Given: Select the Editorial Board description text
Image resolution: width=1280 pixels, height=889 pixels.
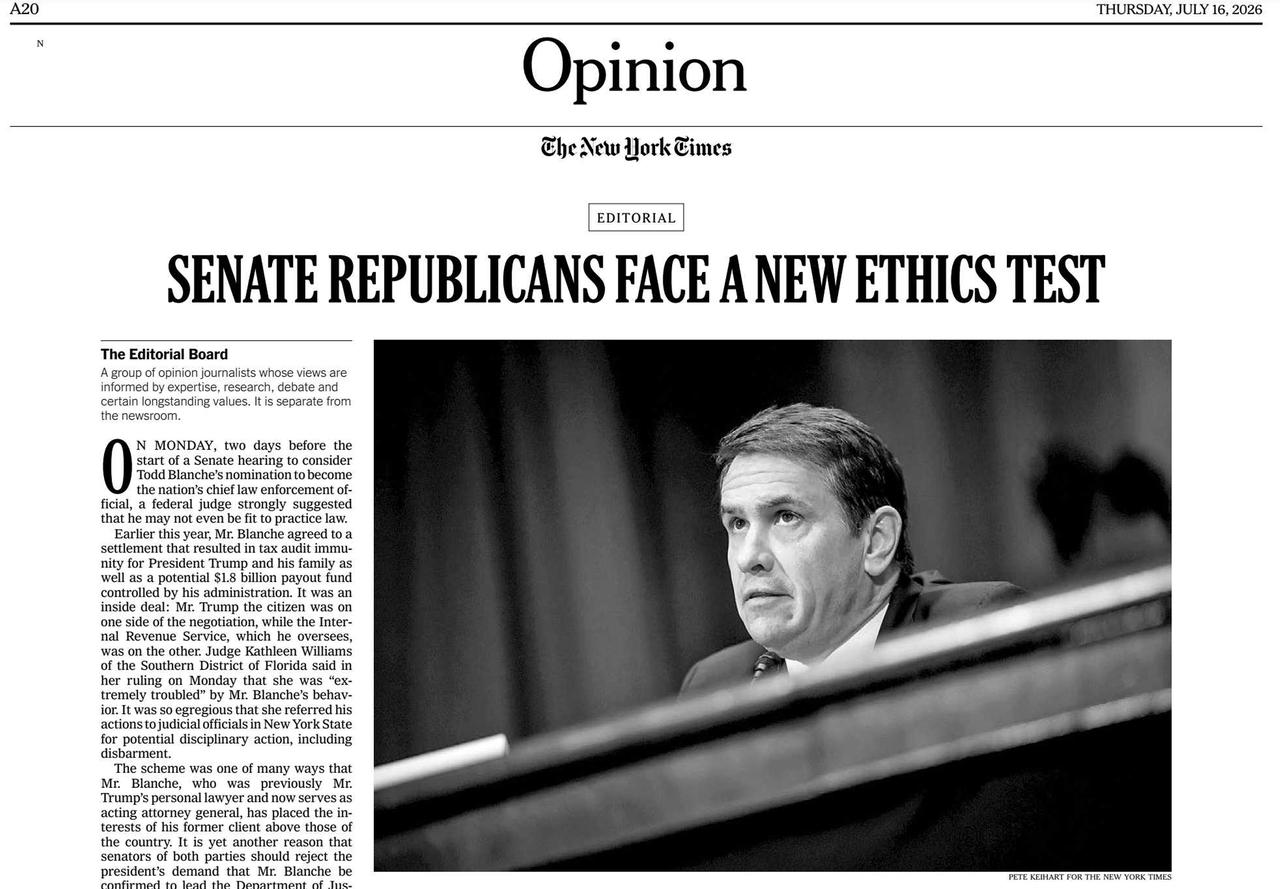Looking at the screenshot, I should 226,394.
